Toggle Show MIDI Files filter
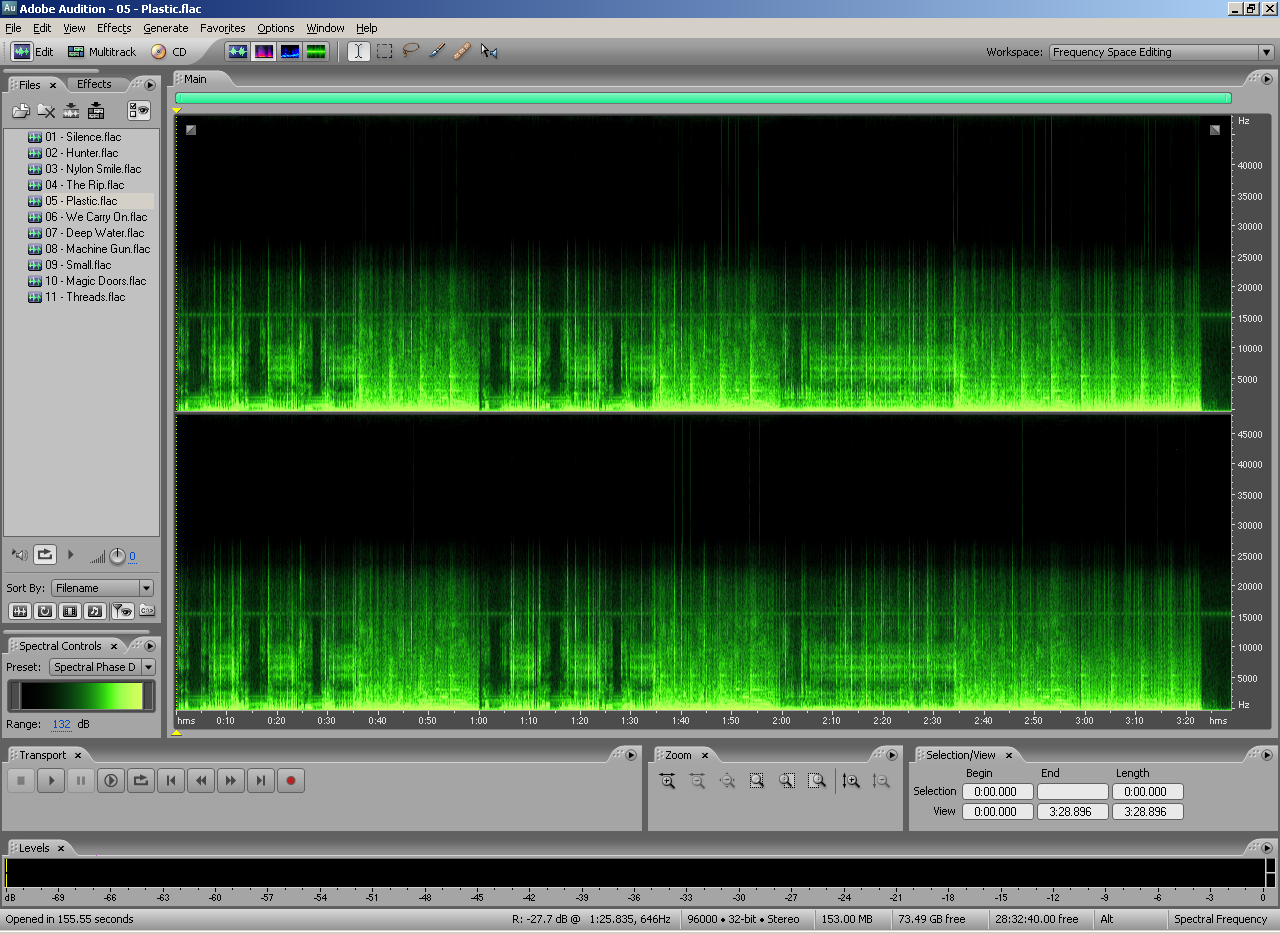 click(95, 611)
